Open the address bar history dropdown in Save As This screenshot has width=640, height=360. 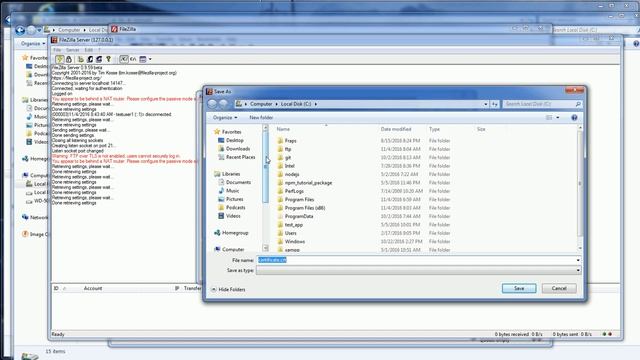[x=485, y=104]
